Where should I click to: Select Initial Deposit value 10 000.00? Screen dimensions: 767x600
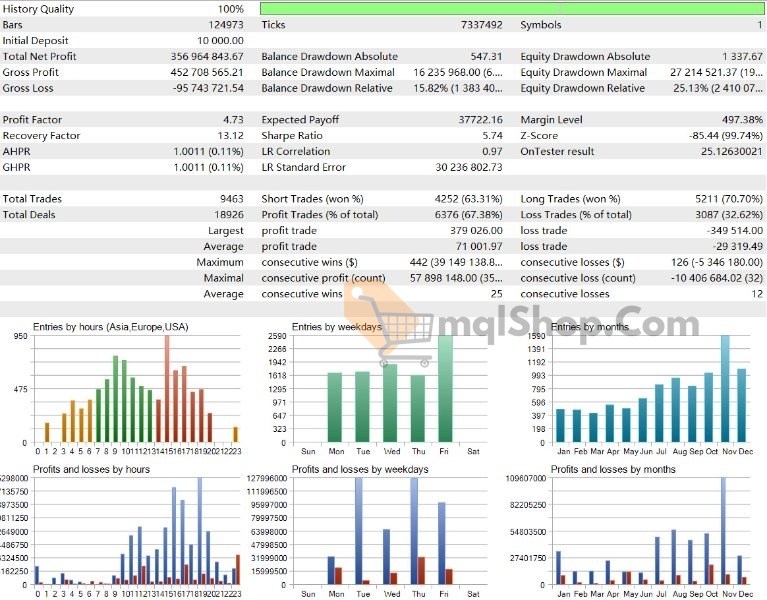220,41
